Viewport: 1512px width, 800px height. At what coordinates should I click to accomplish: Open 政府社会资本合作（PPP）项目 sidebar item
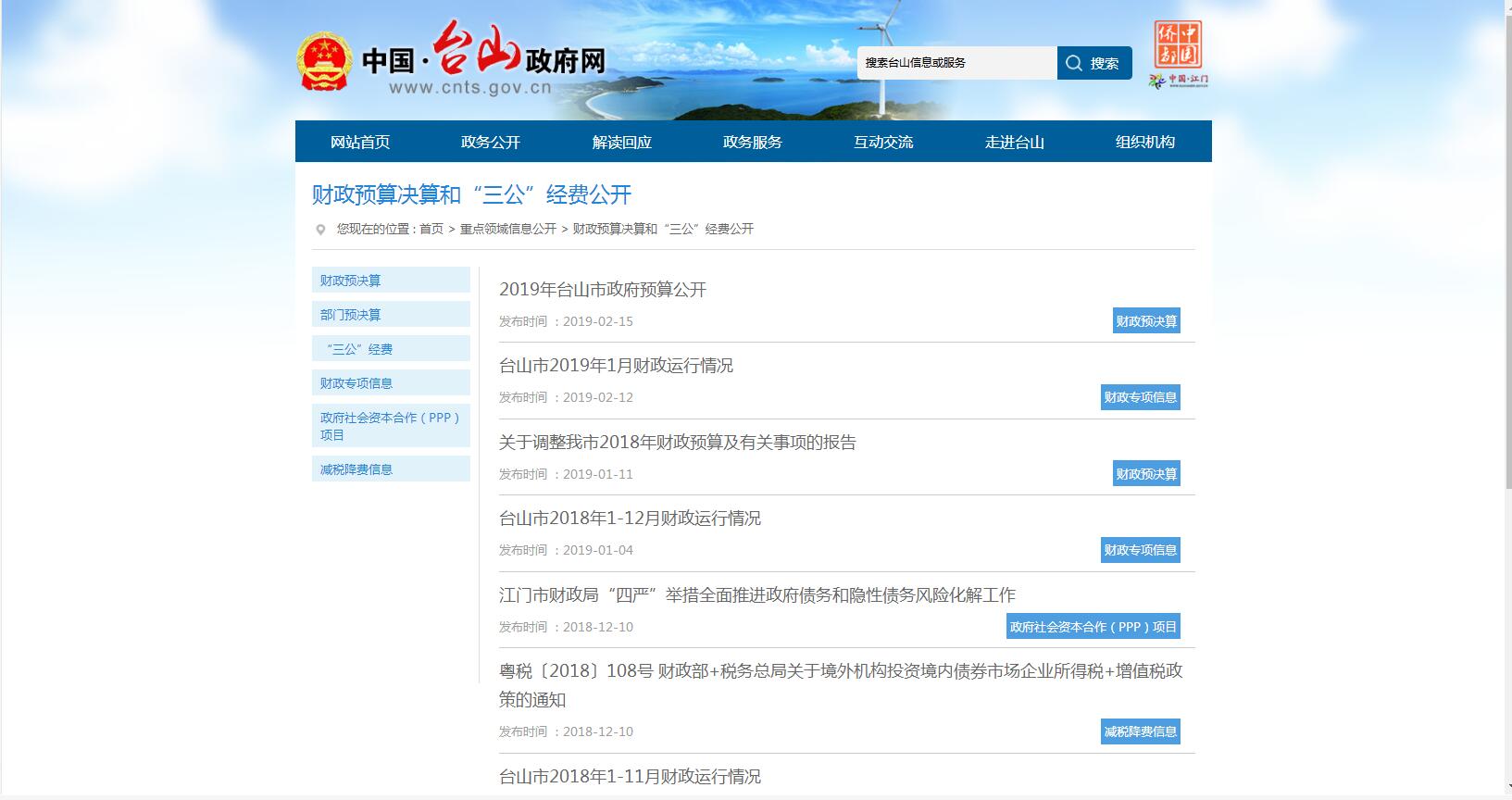tap(390, 426)
